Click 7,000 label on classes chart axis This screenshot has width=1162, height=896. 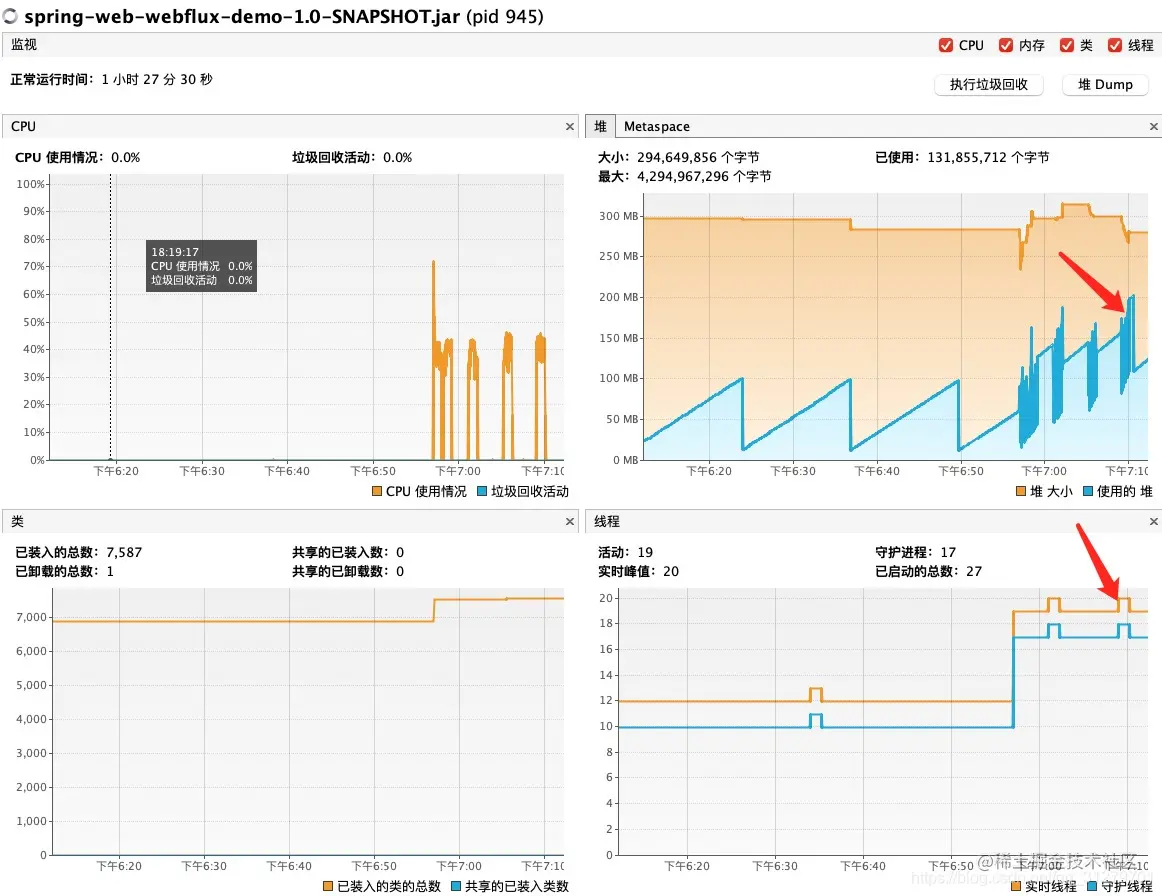tap(32, 617)
